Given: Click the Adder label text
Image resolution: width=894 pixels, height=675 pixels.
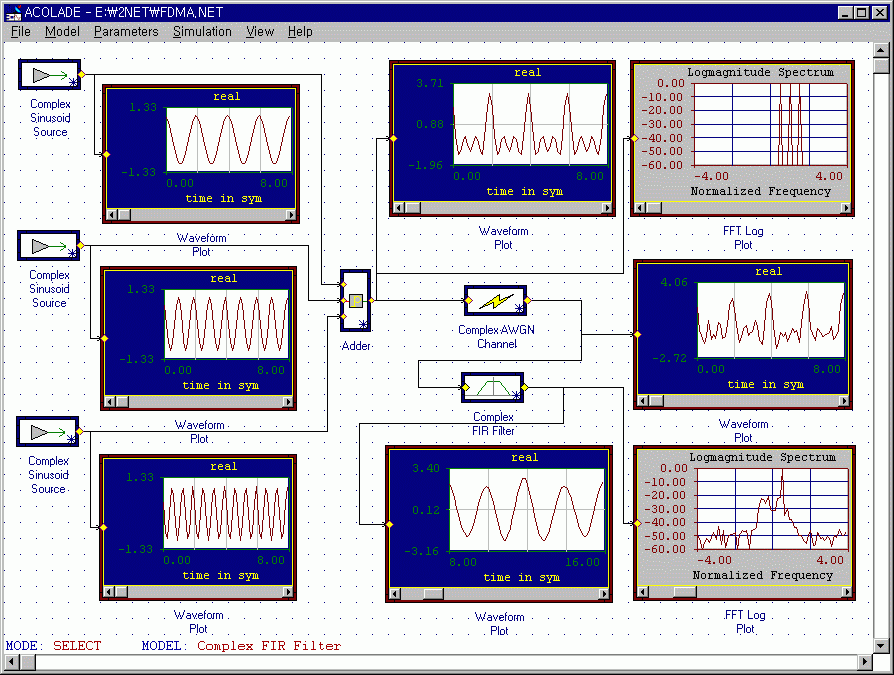Looking at the screenshot, I should pos(356,346).
